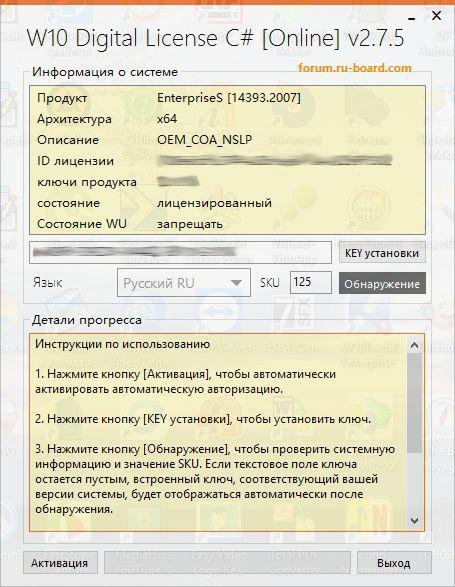Minimize the W10 Digital License window
This screenshot has height=587, width=455.
pyautogui.click(x=412, y=18)
